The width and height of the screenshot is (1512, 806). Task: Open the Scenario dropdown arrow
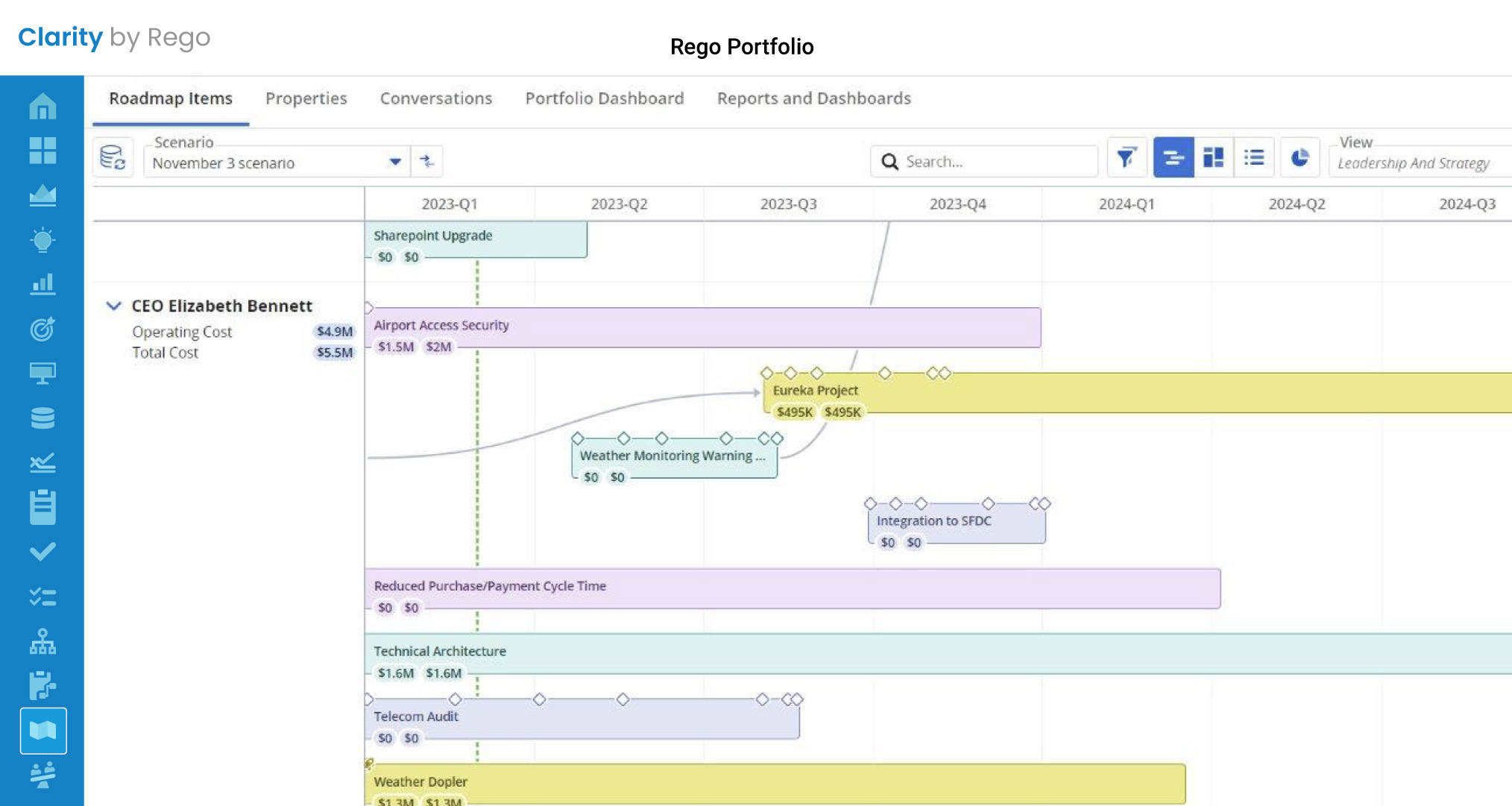[x=395, y=162]
